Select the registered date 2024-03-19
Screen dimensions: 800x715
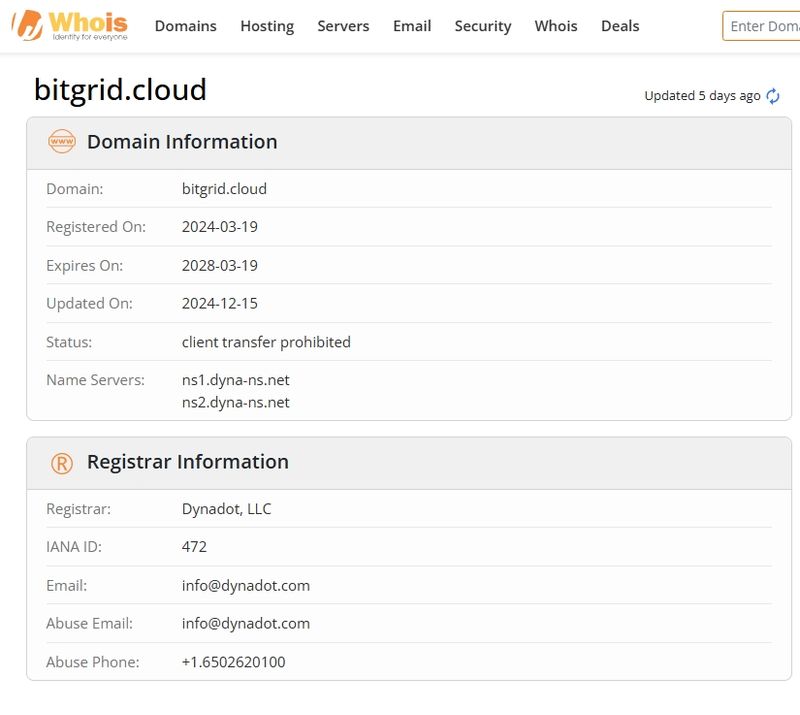tap(219, 227)
